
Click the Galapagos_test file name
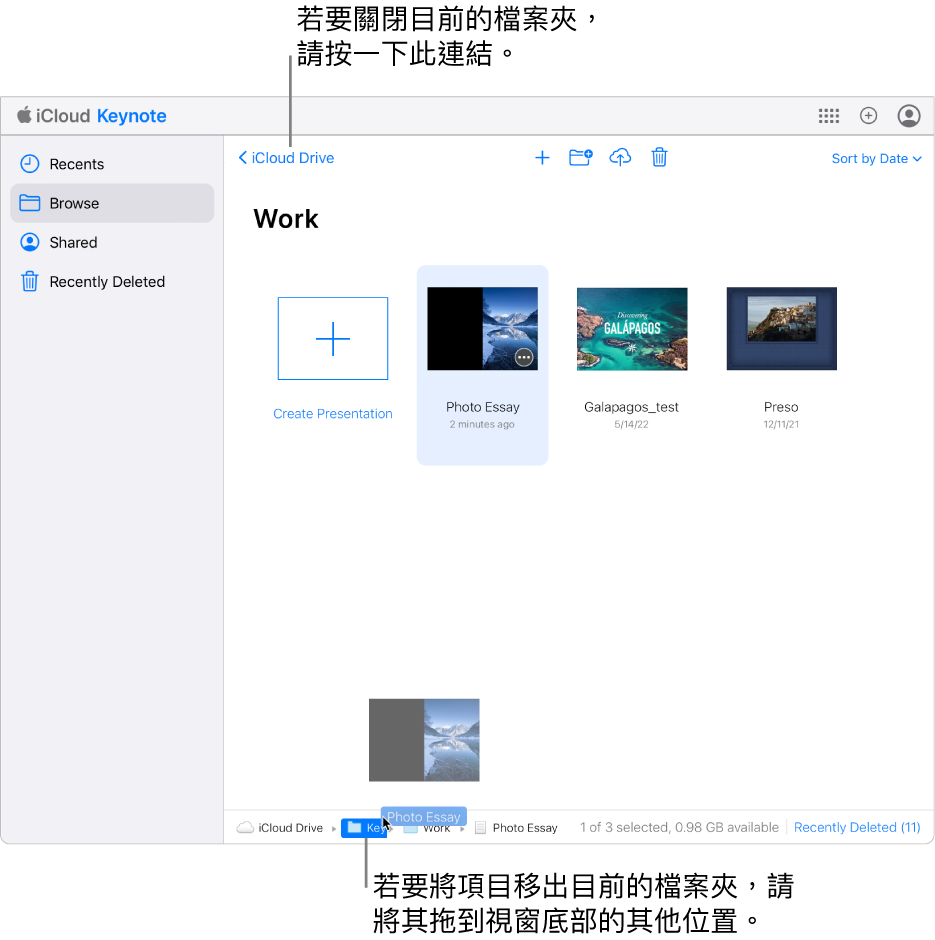click(631, 407)
